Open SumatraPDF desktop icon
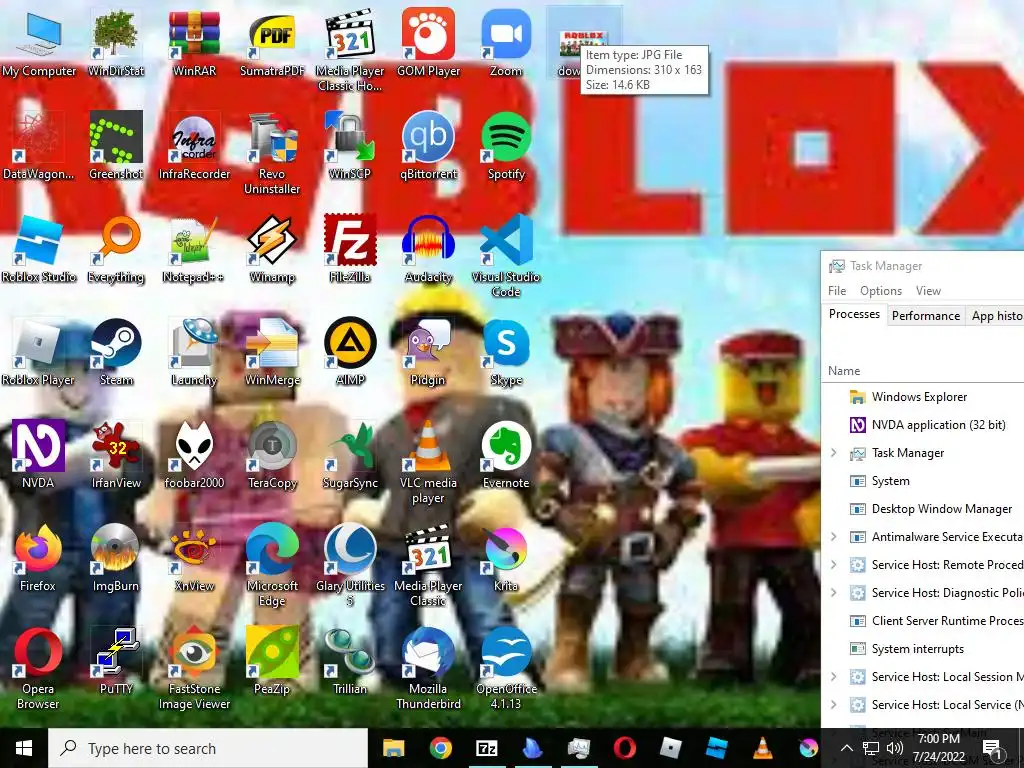1024x768 pixels. pyautogui.click(x=272, y=43)
